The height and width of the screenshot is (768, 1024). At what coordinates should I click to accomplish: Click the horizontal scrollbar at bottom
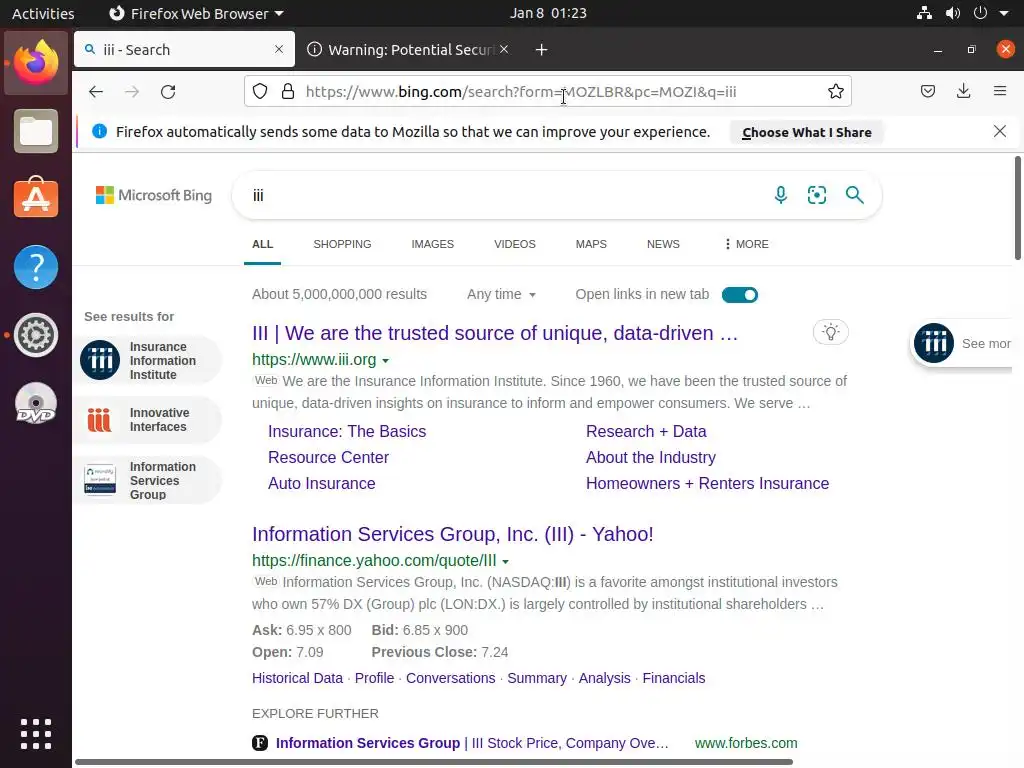click(434, 762)
